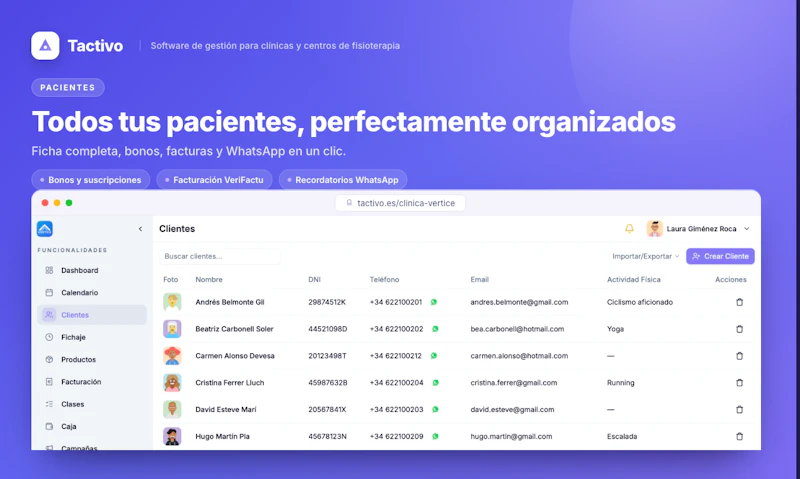Click WhatsApp icon next to +34 622100202
The image size is (800, 479).
[x=435, y=329]
